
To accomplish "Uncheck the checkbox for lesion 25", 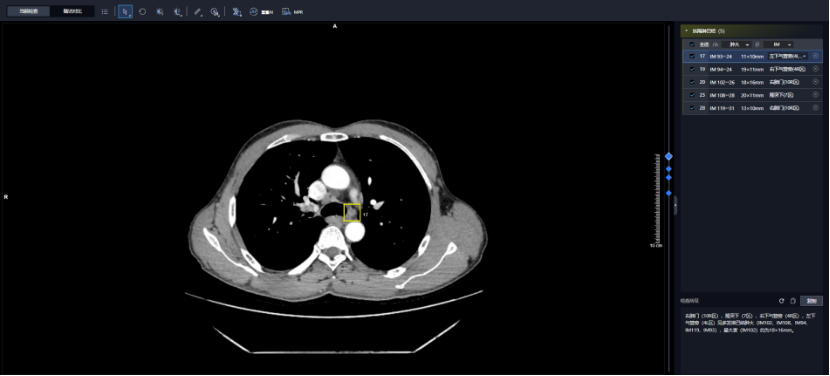I will pyautogui.click(x=692, y=95).
